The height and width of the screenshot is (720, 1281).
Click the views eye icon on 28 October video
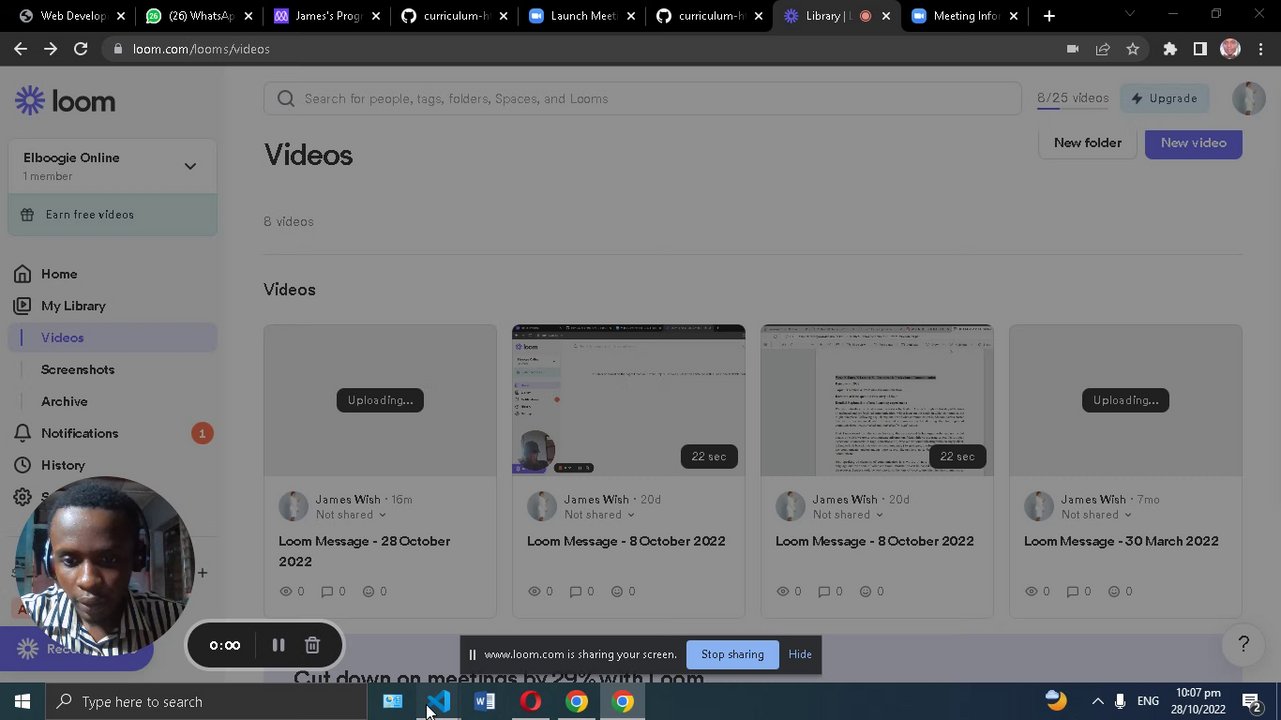pyautogui.click(x=286, y=591)
